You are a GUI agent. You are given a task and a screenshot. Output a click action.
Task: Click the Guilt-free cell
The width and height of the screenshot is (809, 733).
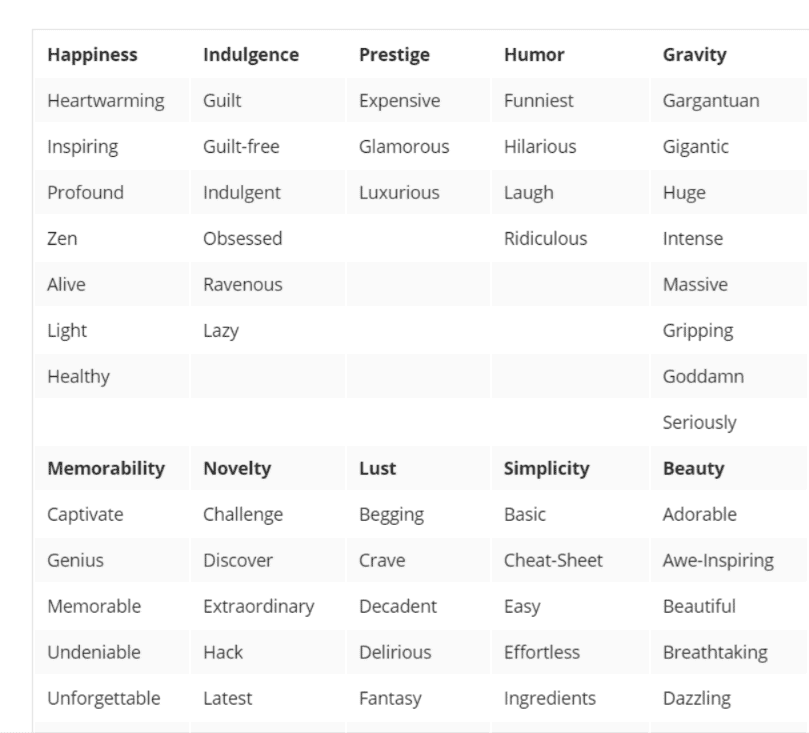point(241,146)
